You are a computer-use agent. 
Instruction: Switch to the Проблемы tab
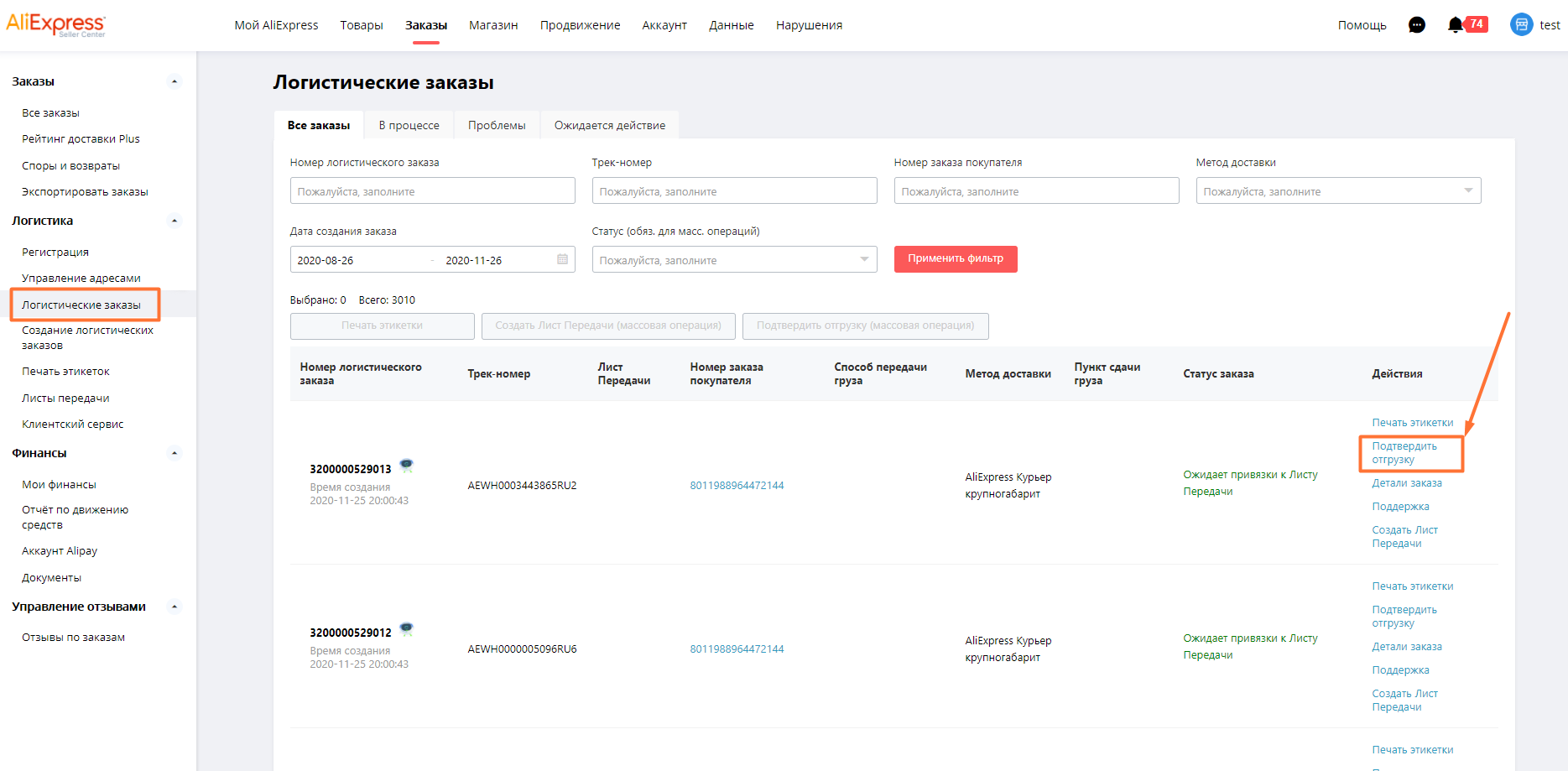point(497,125)
